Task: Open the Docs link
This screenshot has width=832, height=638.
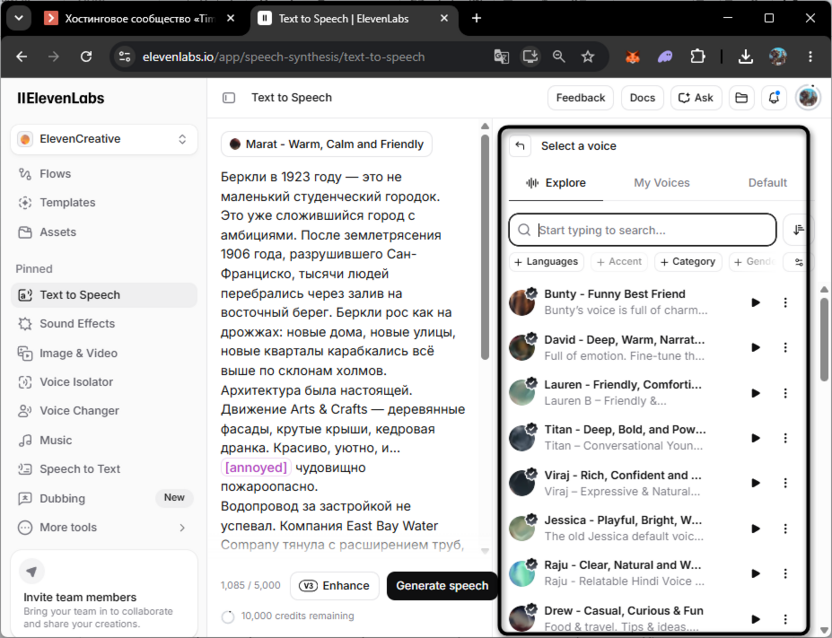Action: click(642, 98)
